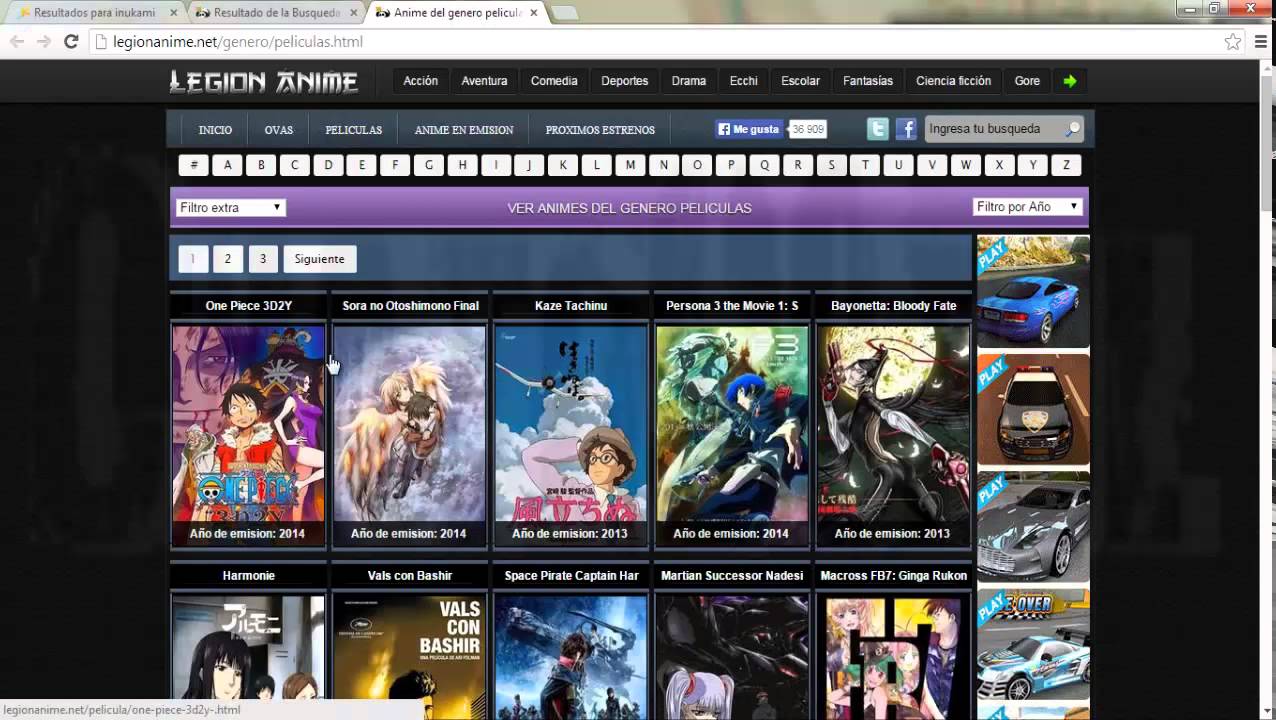Select the Escolar genre
This screenshot has width=1276, height=720.
point(800,81)
